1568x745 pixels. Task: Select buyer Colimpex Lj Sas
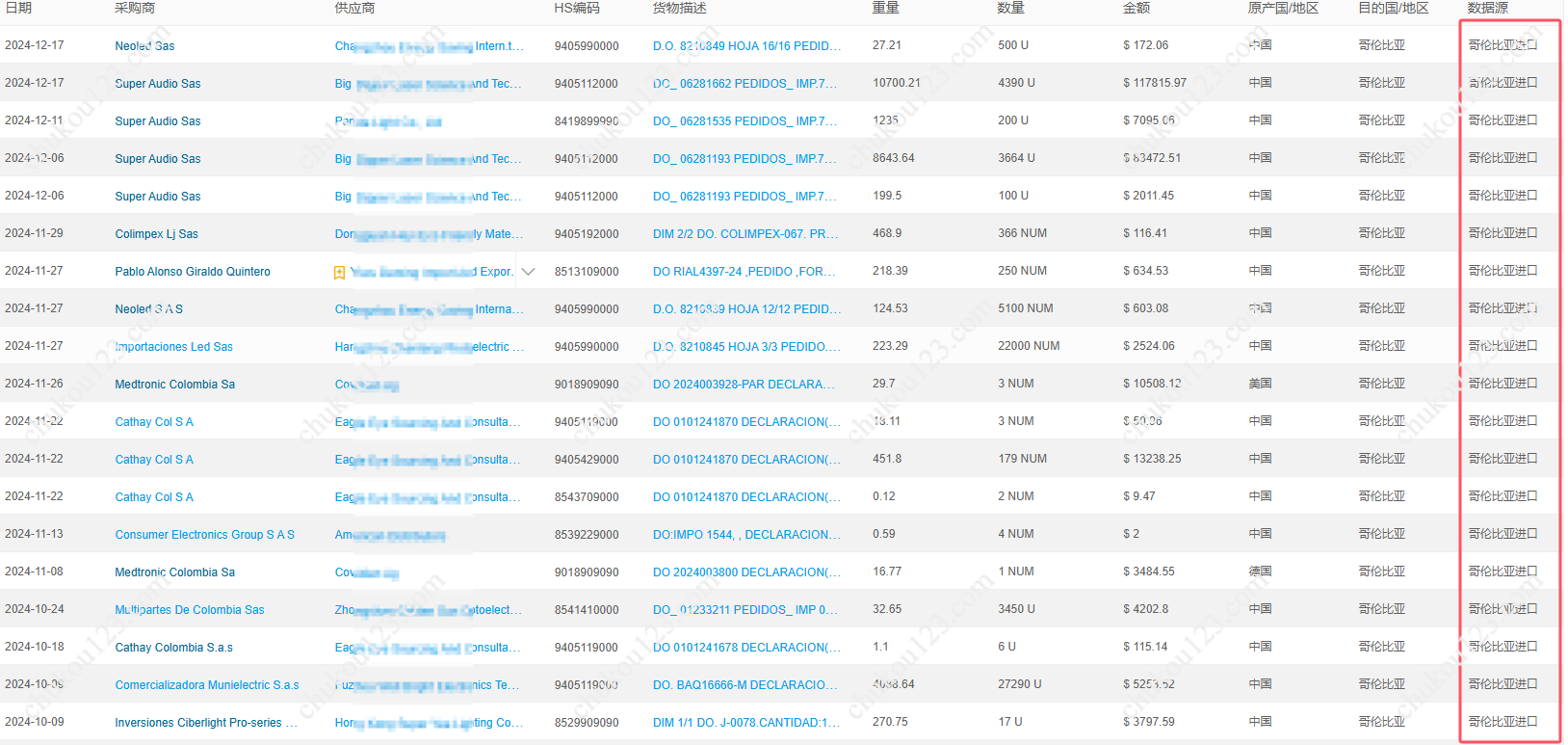156,234
